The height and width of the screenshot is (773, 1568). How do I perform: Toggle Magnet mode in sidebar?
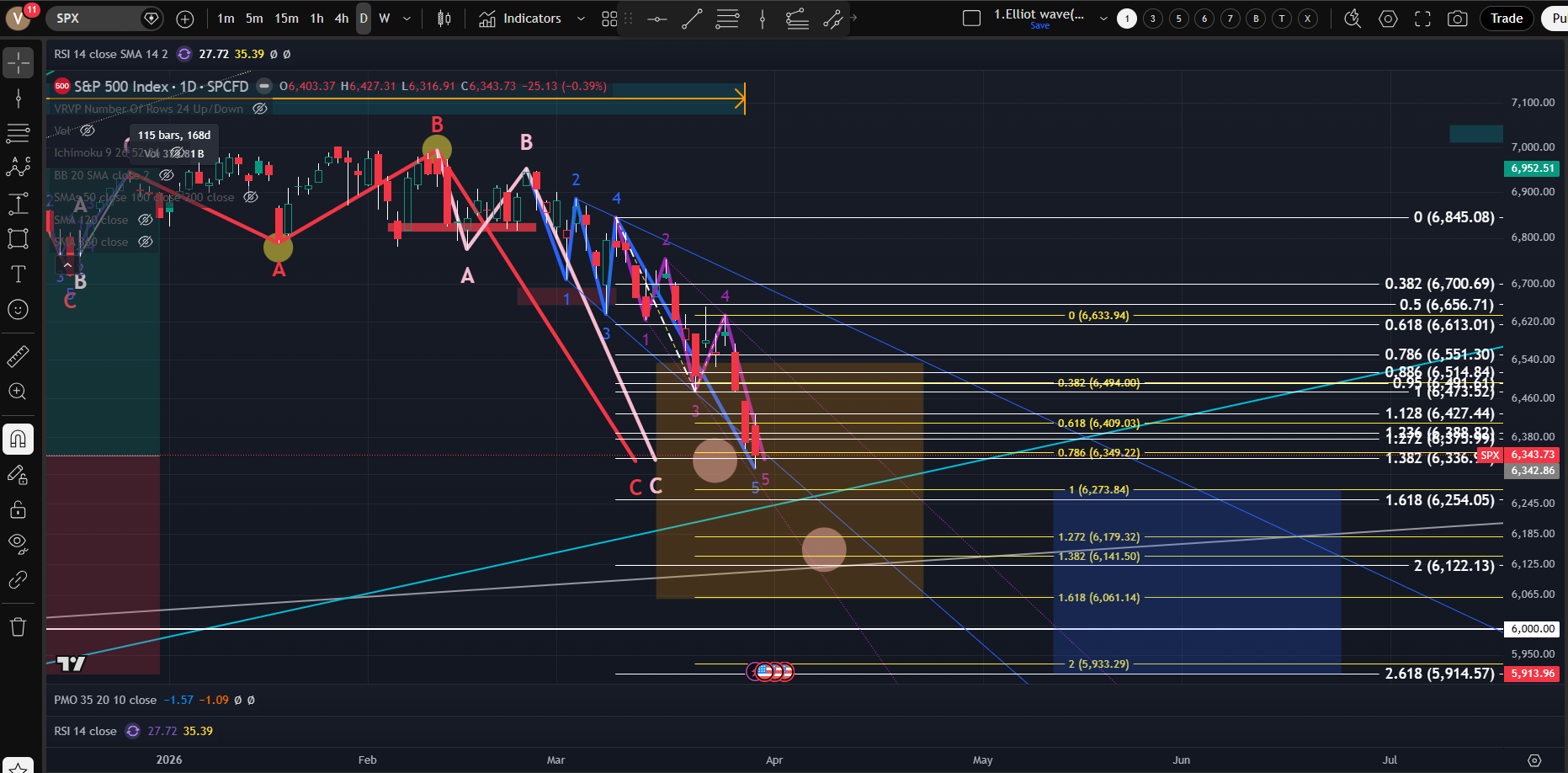18,439
